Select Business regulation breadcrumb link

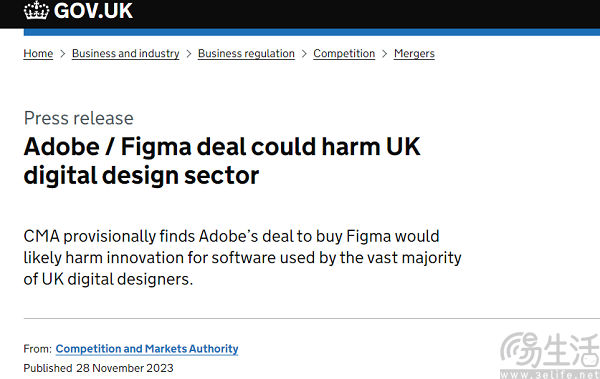coord(246,54)
